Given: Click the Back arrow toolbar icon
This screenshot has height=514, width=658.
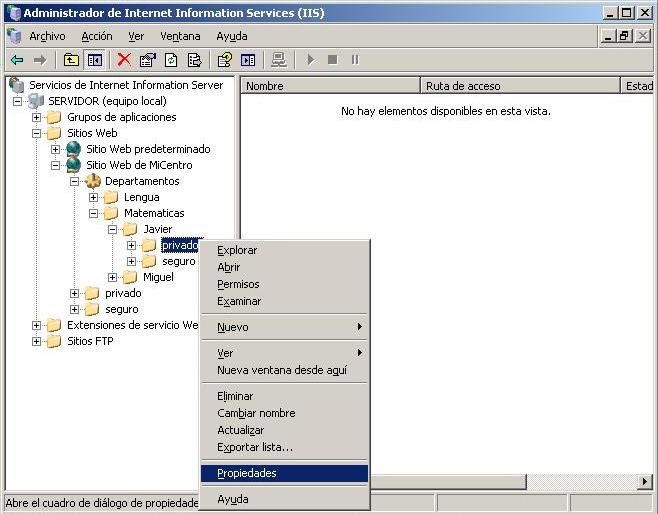Looking at the screenshot, I should [x=17, y=60].
